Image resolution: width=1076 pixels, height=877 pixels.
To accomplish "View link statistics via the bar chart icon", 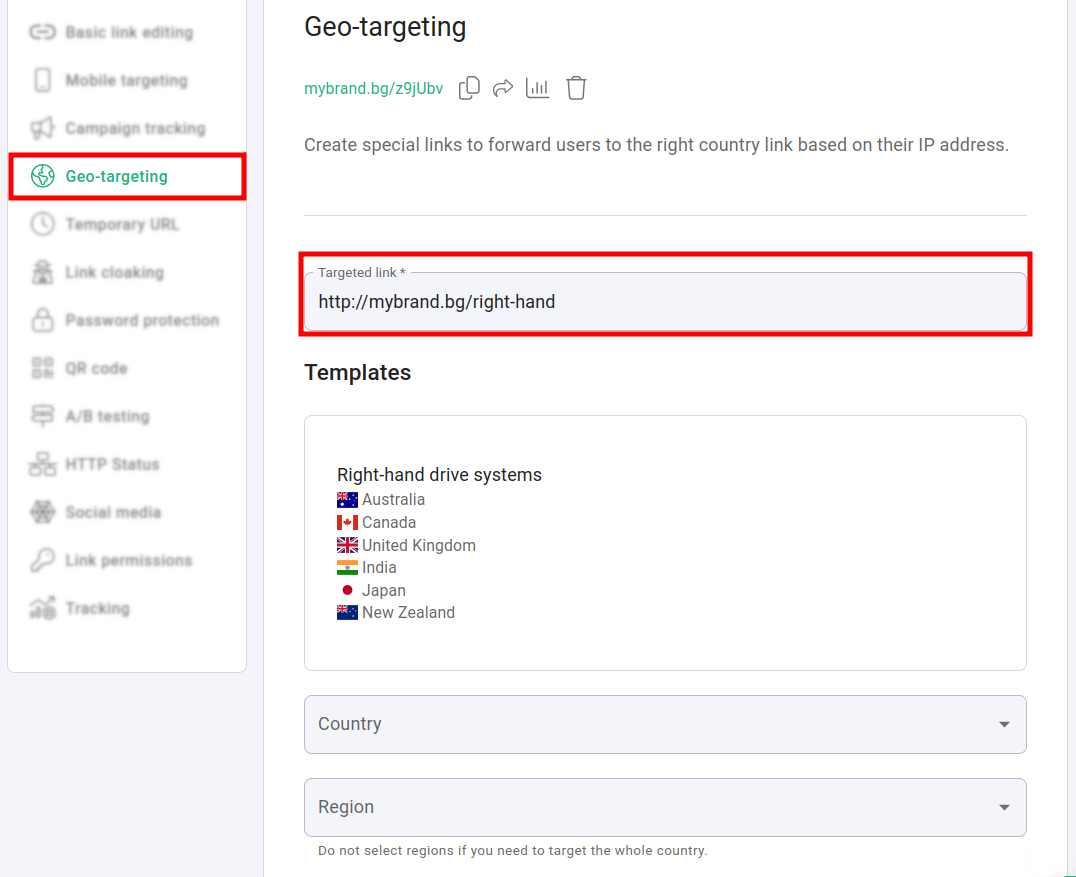I will [537, 88].
